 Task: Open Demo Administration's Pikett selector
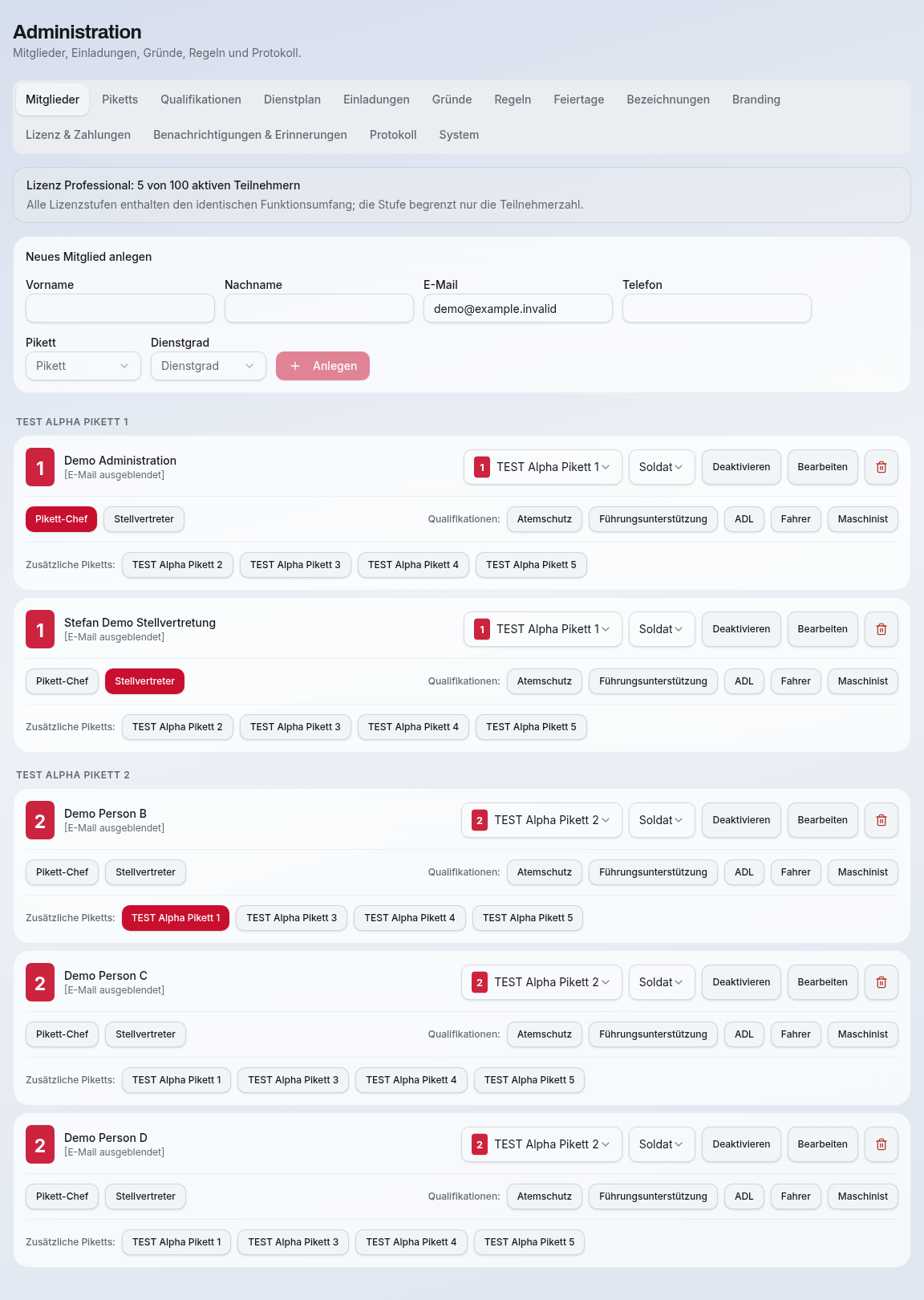[x=543, y=467]
